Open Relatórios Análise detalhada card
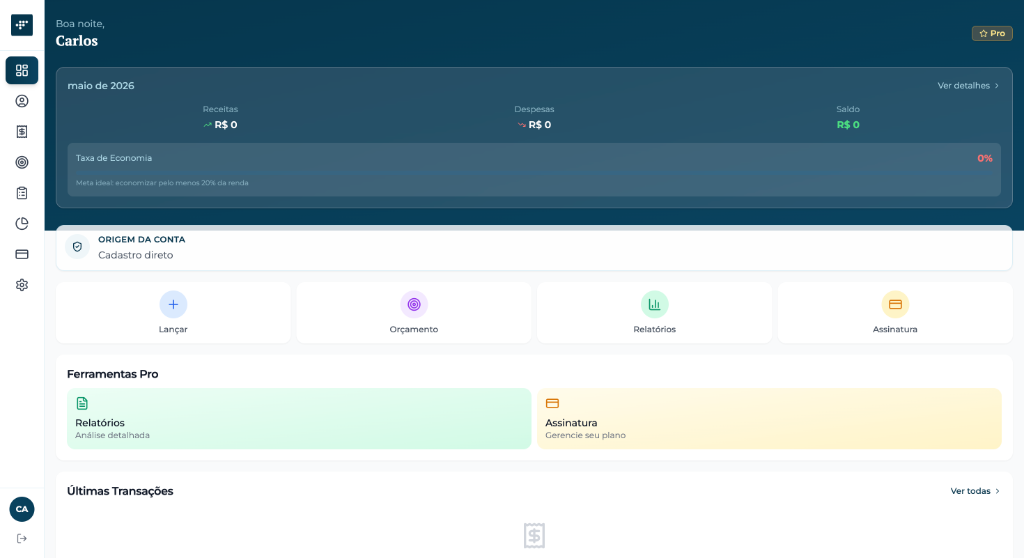The height and width of the screenshot is (558, 1024). coord(299,419)
